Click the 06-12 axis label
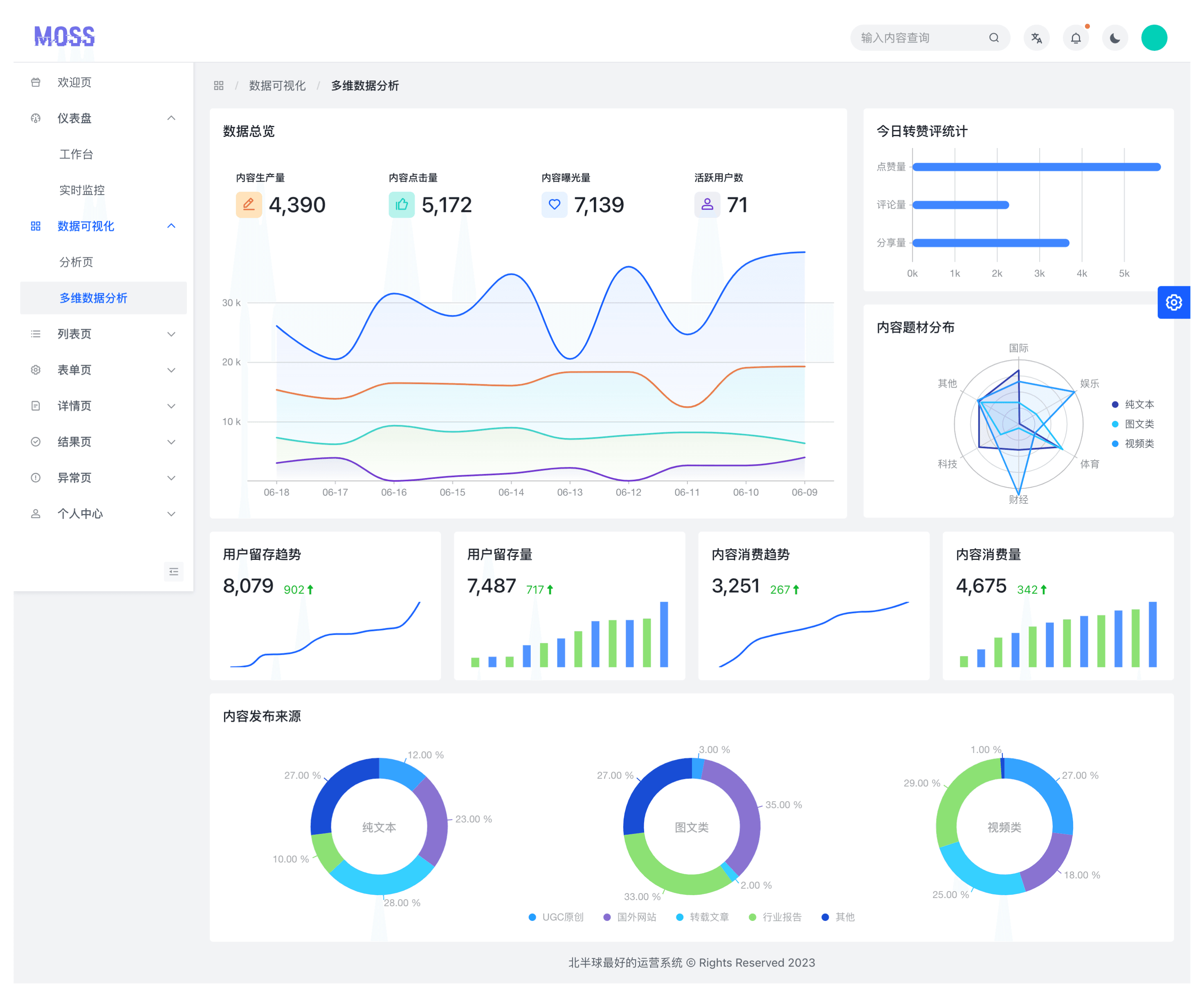 [628, 492]
